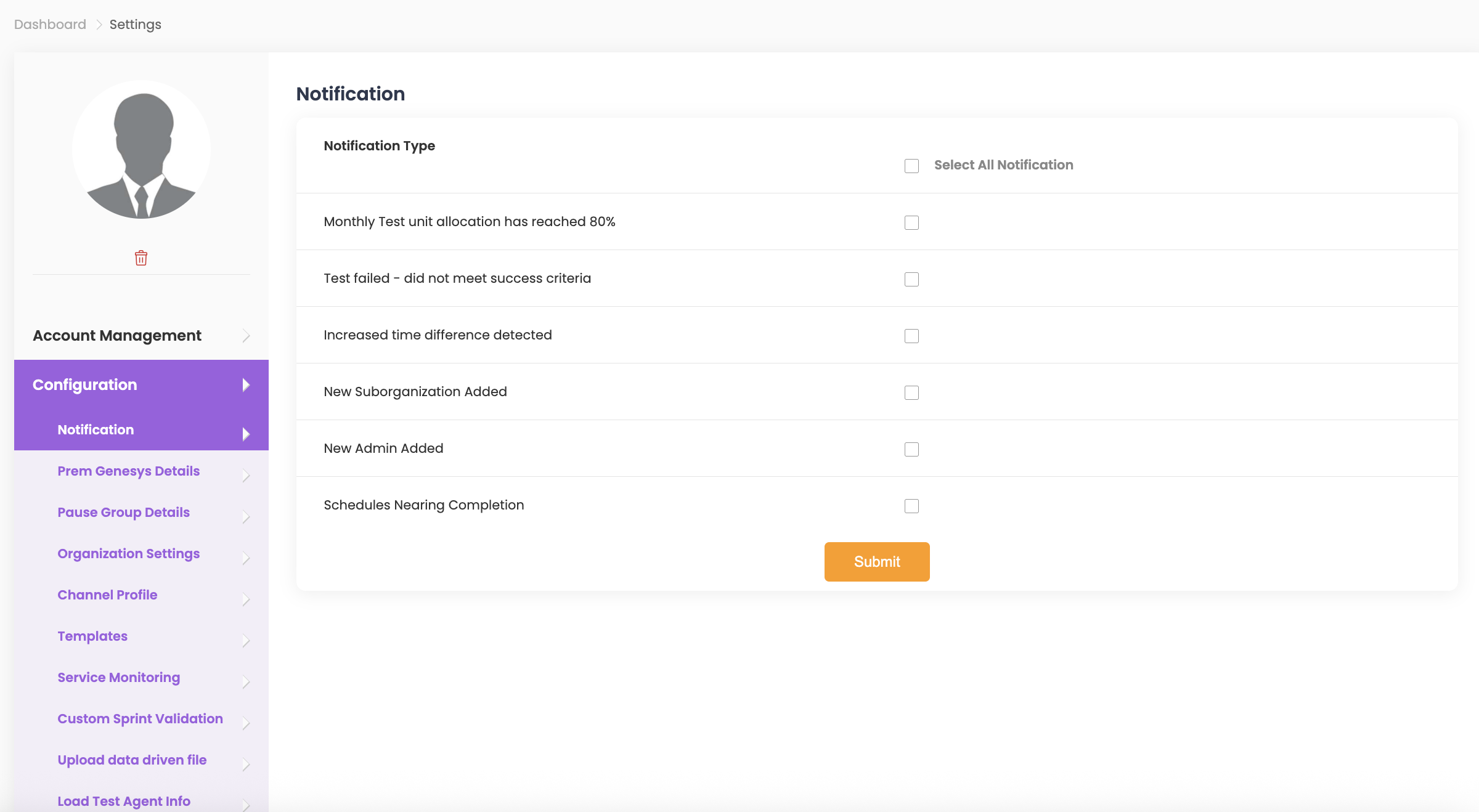The image size is (1479, 812).
Task: Check the Select All Notification checkbox
Action: (x=911, y=166)
